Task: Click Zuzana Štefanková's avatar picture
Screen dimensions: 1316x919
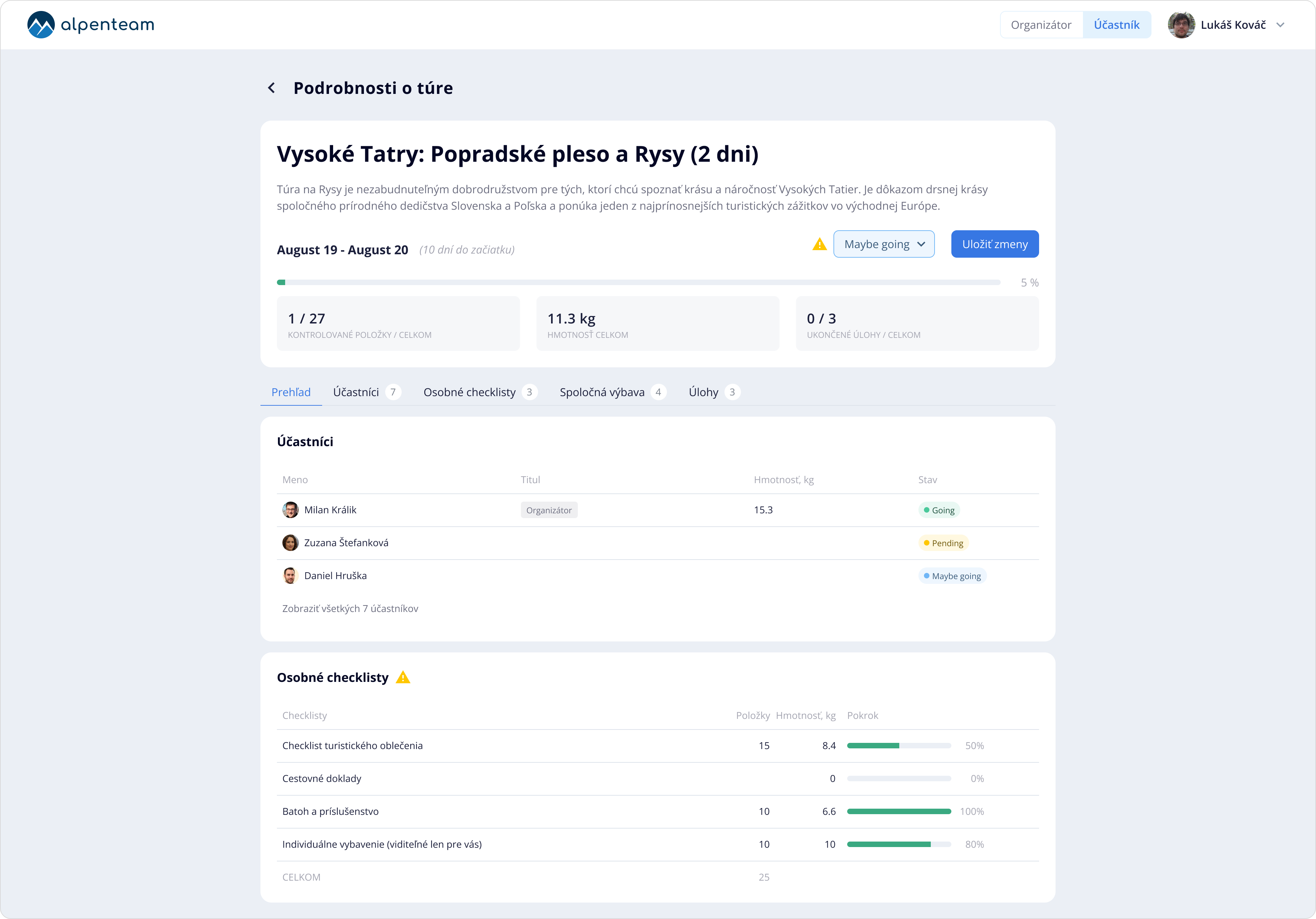Action: (x=290, y=542)
